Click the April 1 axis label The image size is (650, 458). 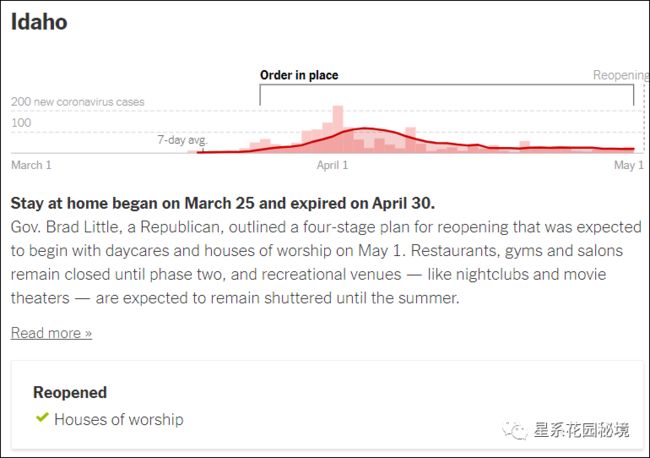point(332,165)
